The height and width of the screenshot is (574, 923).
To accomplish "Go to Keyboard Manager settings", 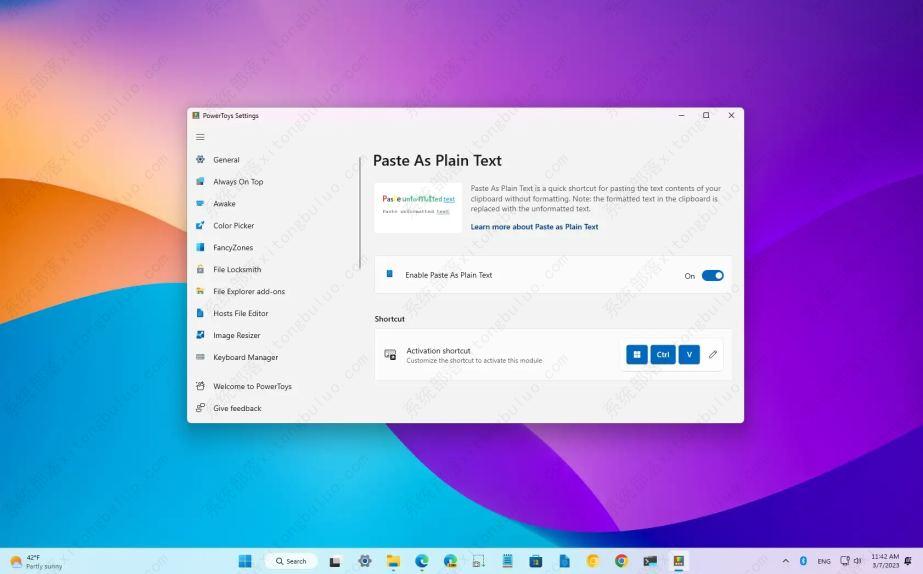I will click(x=245, y=358).
